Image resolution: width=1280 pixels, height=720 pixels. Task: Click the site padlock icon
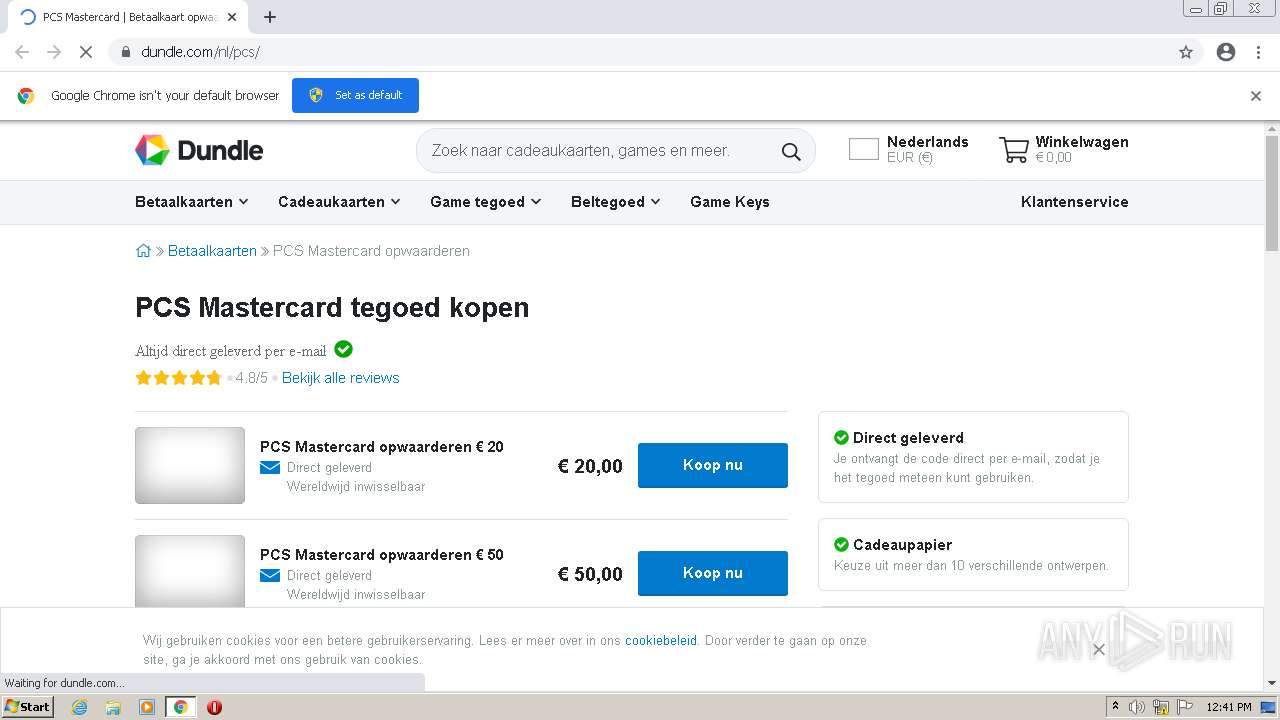[126, 52]
